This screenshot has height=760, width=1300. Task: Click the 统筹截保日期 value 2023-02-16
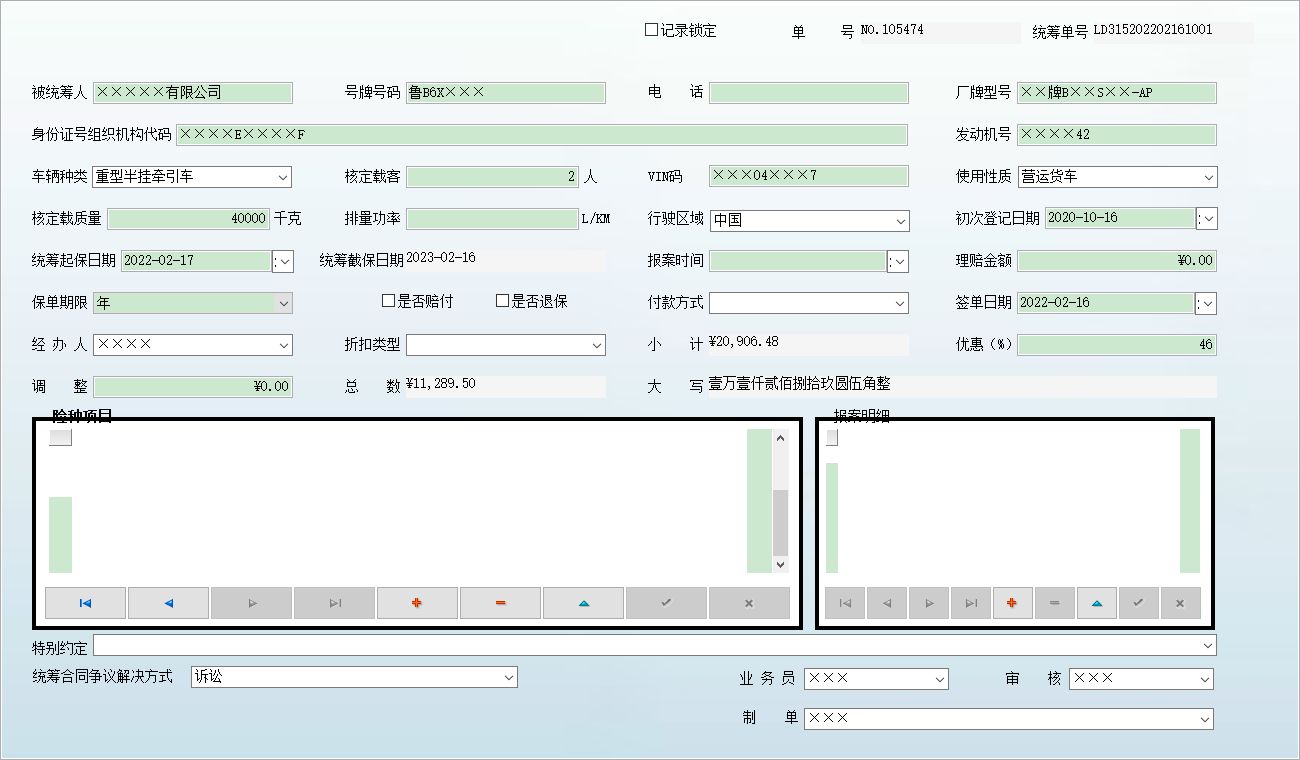441,258
